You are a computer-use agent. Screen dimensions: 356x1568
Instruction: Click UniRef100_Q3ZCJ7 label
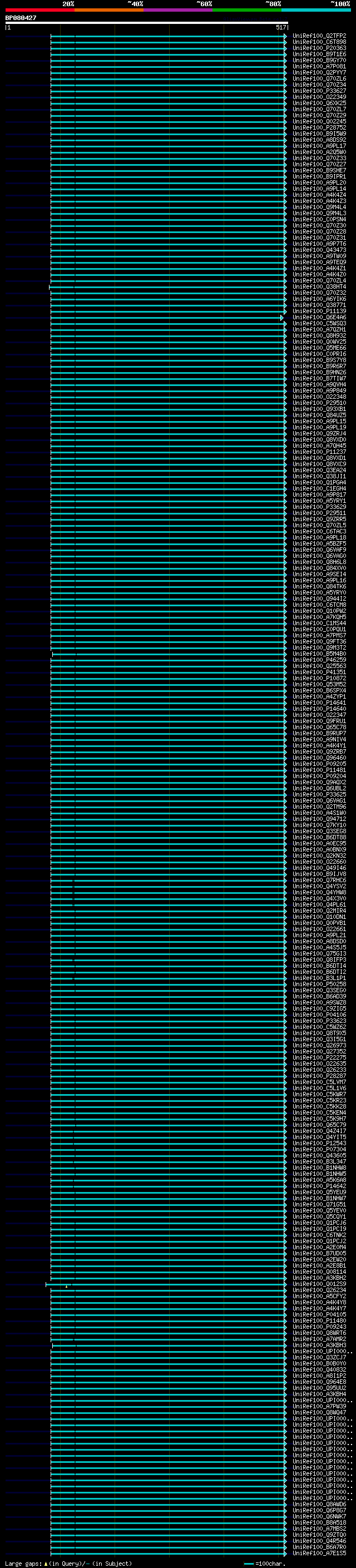click(x=319, y=1357)
